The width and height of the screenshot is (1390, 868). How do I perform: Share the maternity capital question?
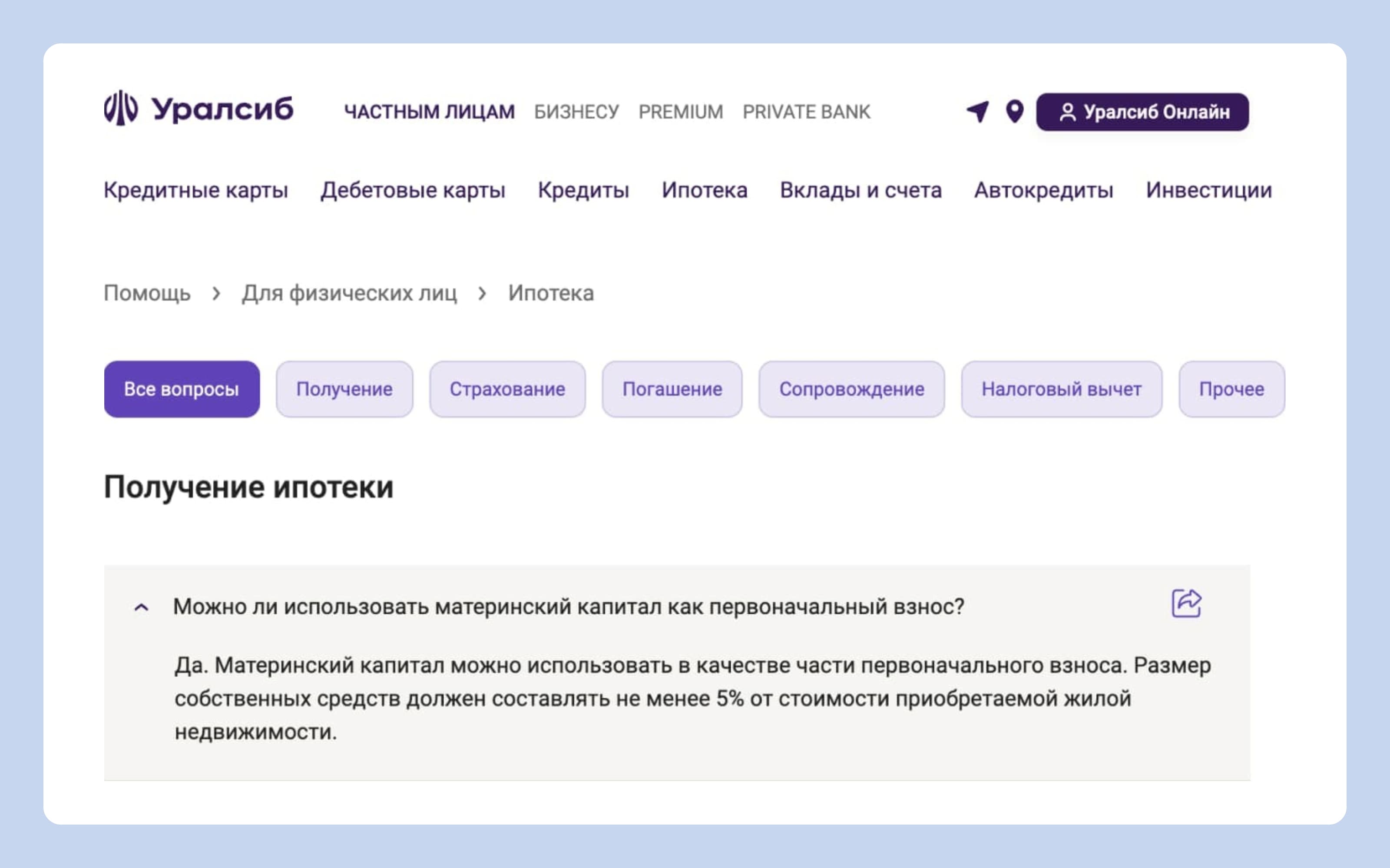click(x=1186, y=604)
